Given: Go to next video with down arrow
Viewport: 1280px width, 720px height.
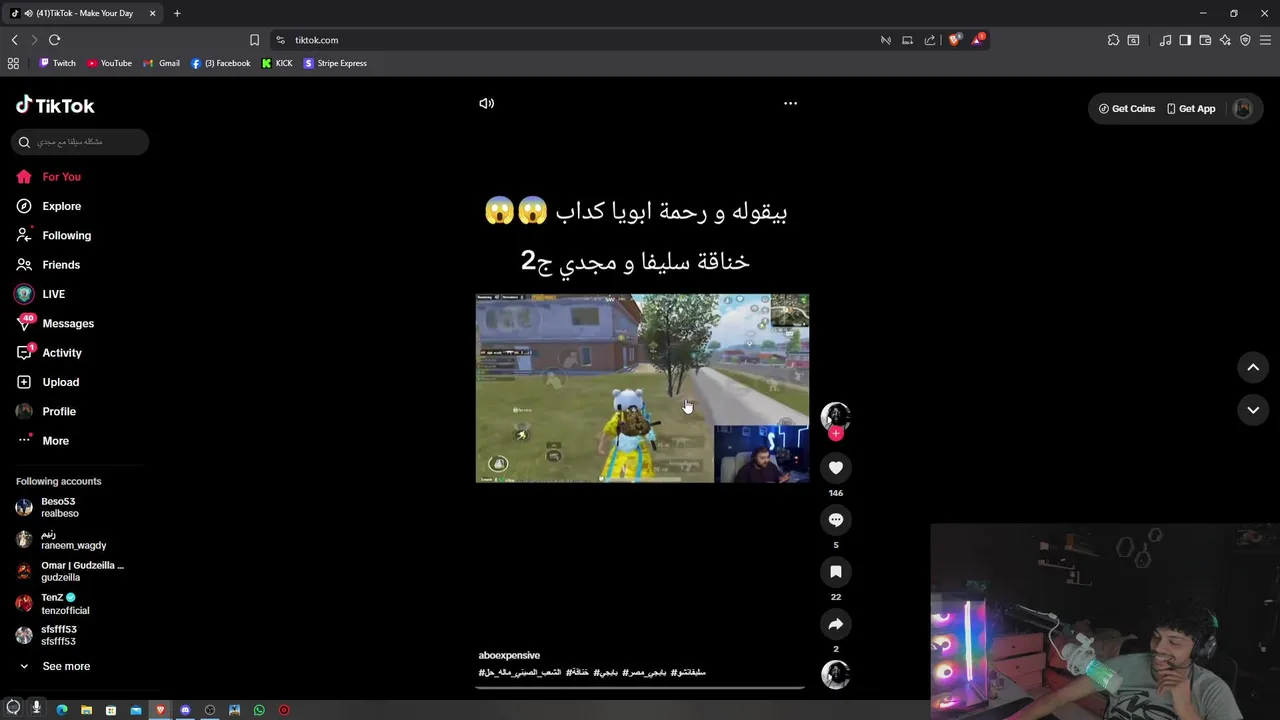Looking at the screenshot, I should tap(1253, 410).
